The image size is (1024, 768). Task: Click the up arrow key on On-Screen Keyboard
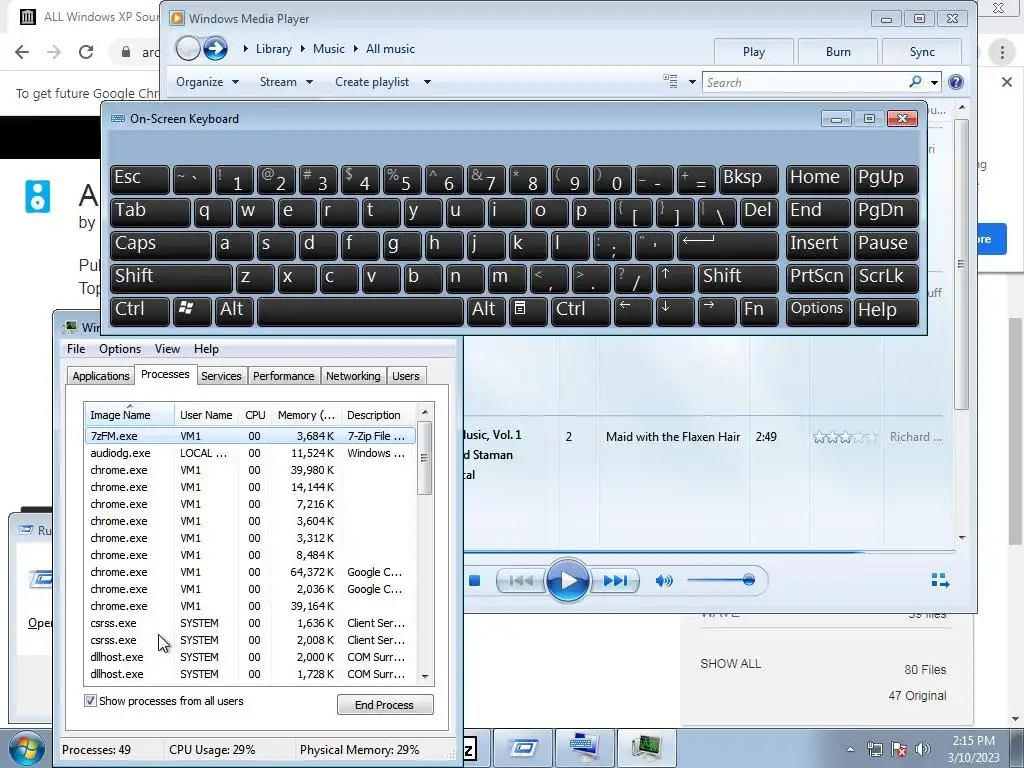tap(674, 278)
